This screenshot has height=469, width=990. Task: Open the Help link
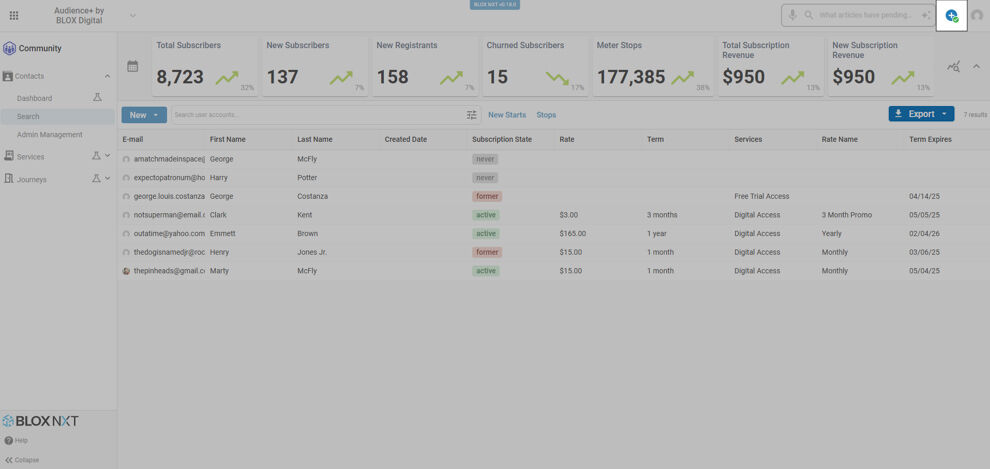pyautogui.click(x=21, y=441)
